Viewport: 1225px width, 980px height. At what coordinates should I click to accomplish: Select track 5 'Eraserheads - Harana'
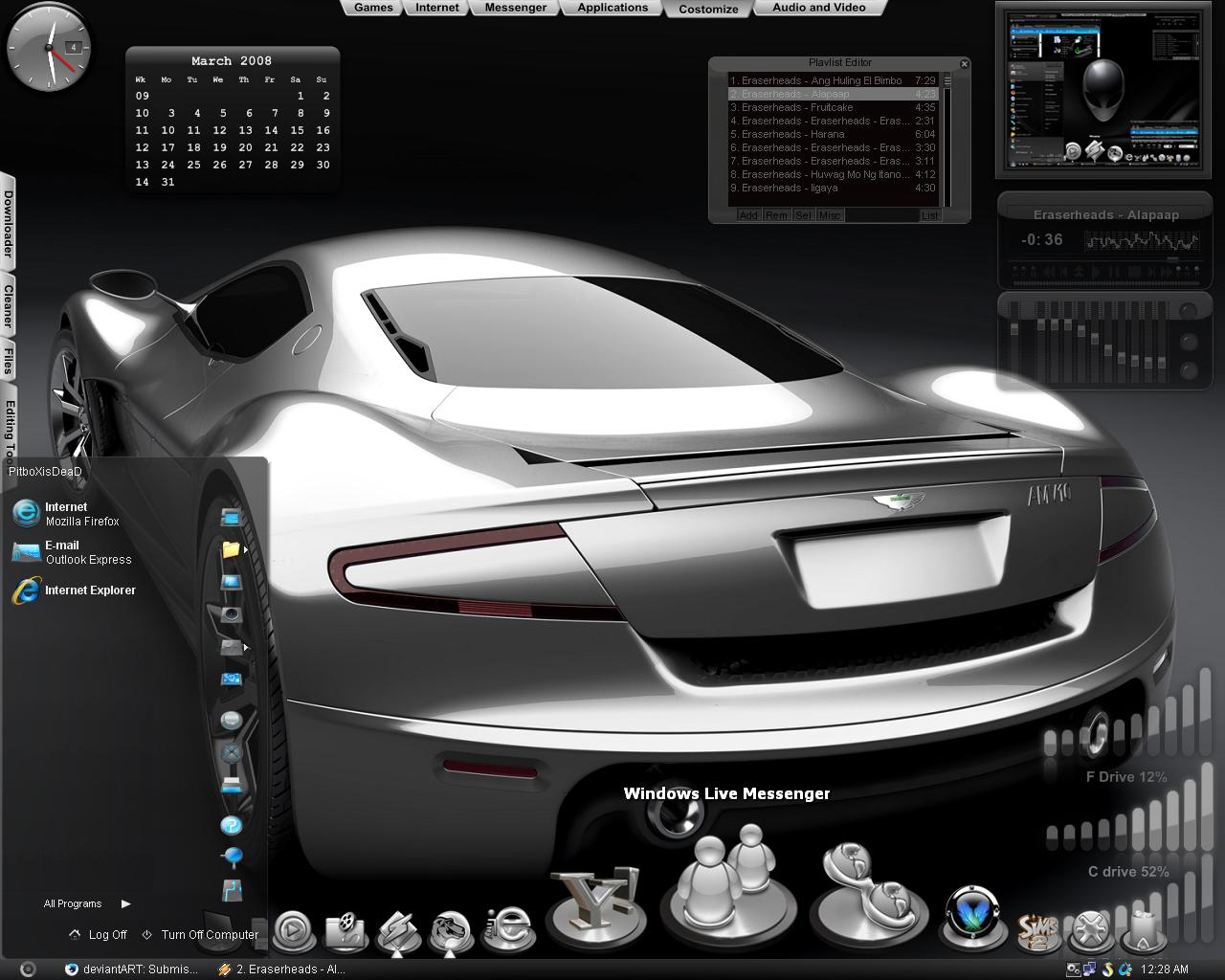[x=832, y=134]
